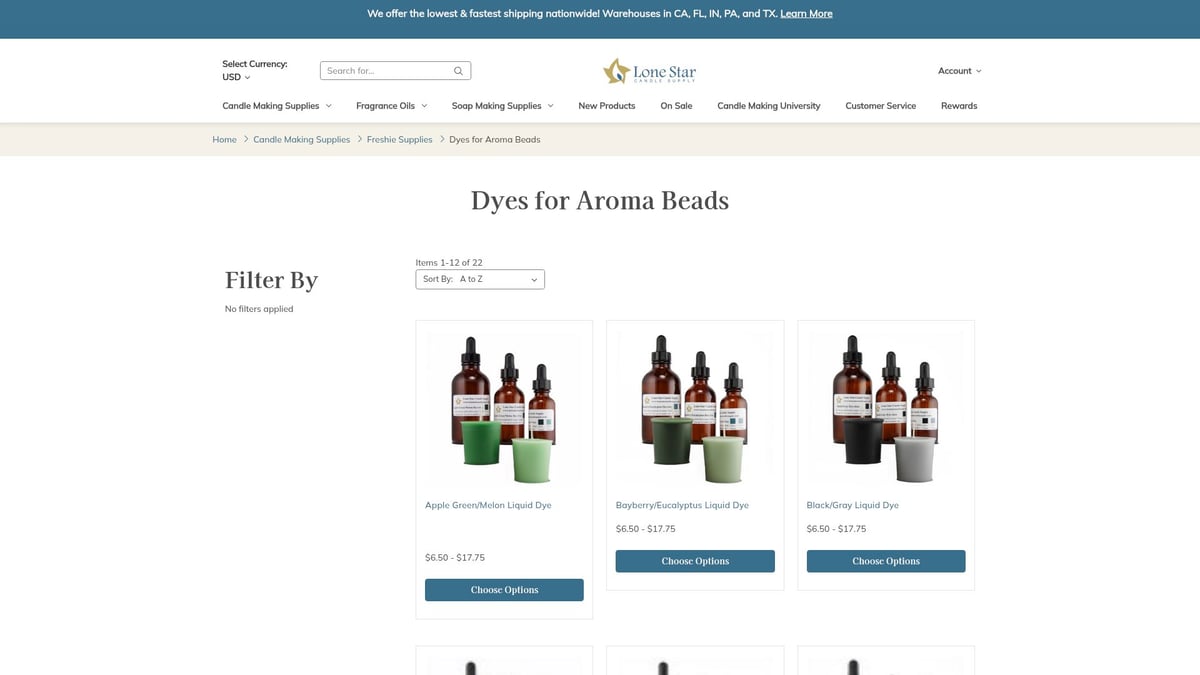Go to Freshie Supplies breadcrumb

click(x=399, y=140)
